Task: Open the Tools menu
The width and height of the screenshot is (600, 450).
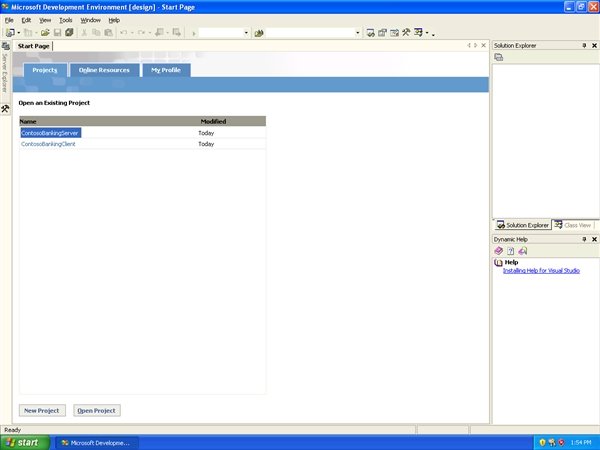Action: click(65, 20)
